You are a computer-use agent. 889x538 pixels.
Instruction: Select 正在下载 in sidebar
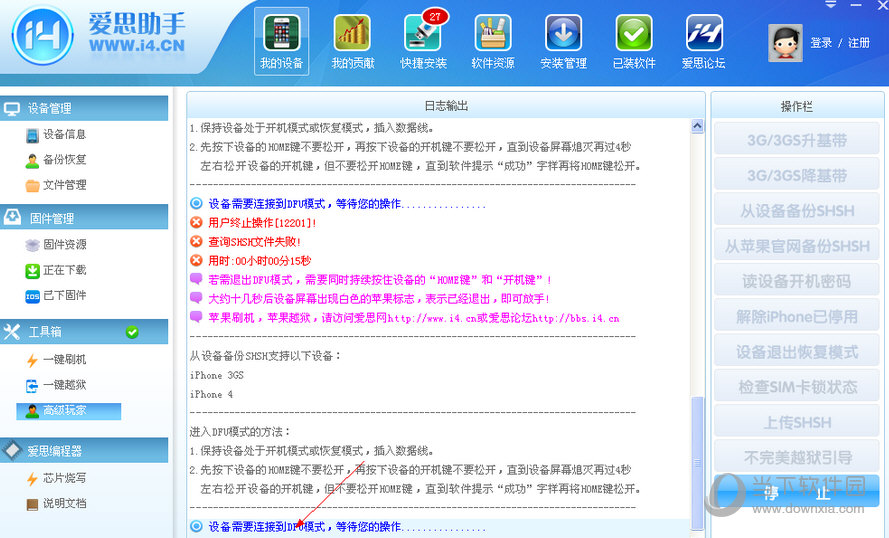tap(56, 270)
